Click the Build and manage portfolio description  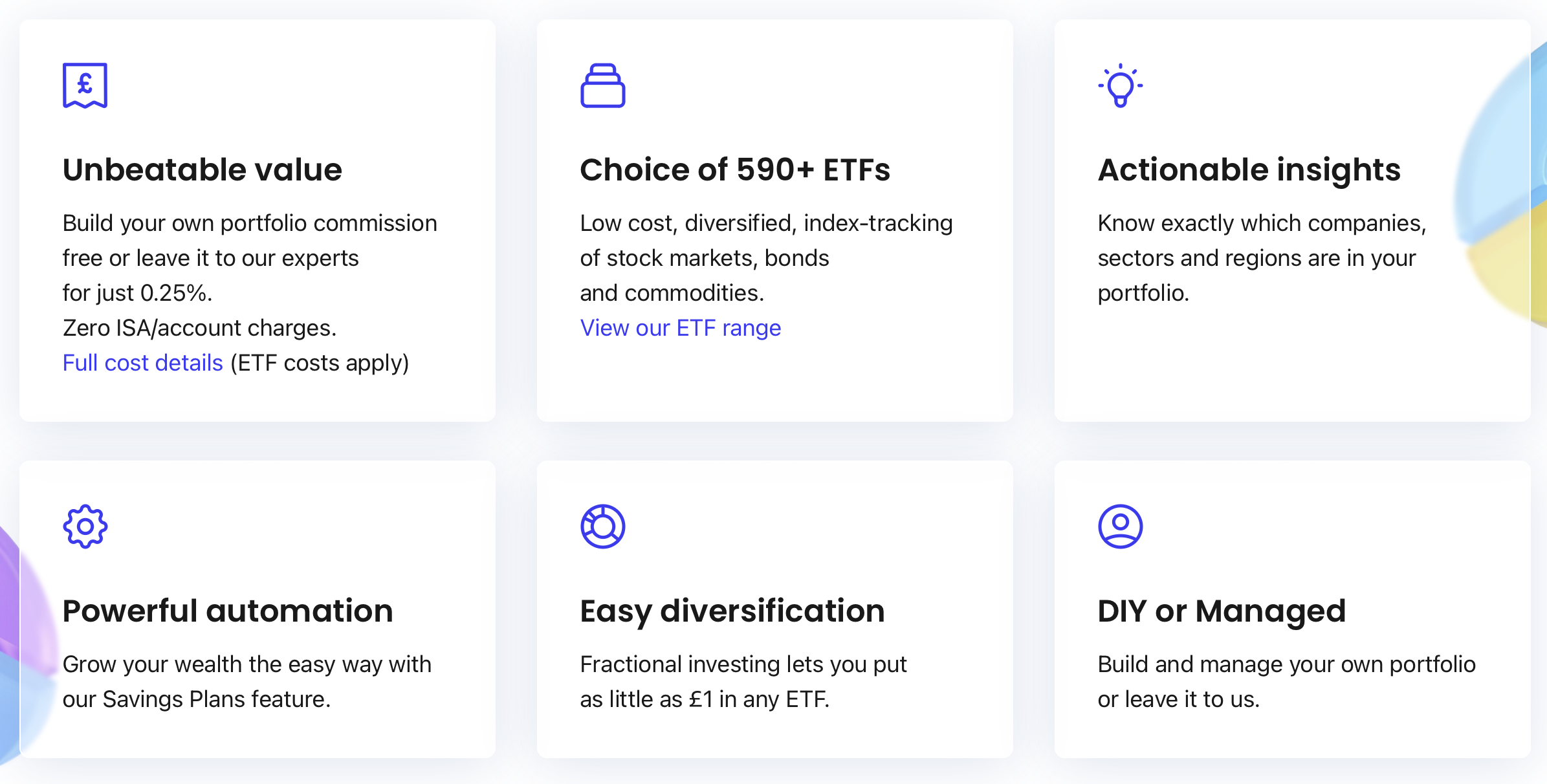(1286, 682)
